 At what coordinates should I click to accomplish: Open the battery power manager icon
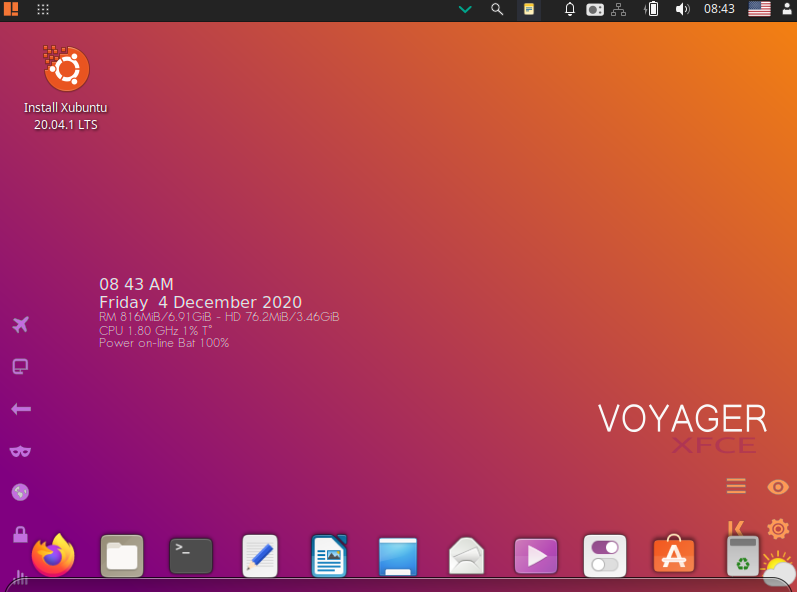pyautogui.click(x=651, y=9)
